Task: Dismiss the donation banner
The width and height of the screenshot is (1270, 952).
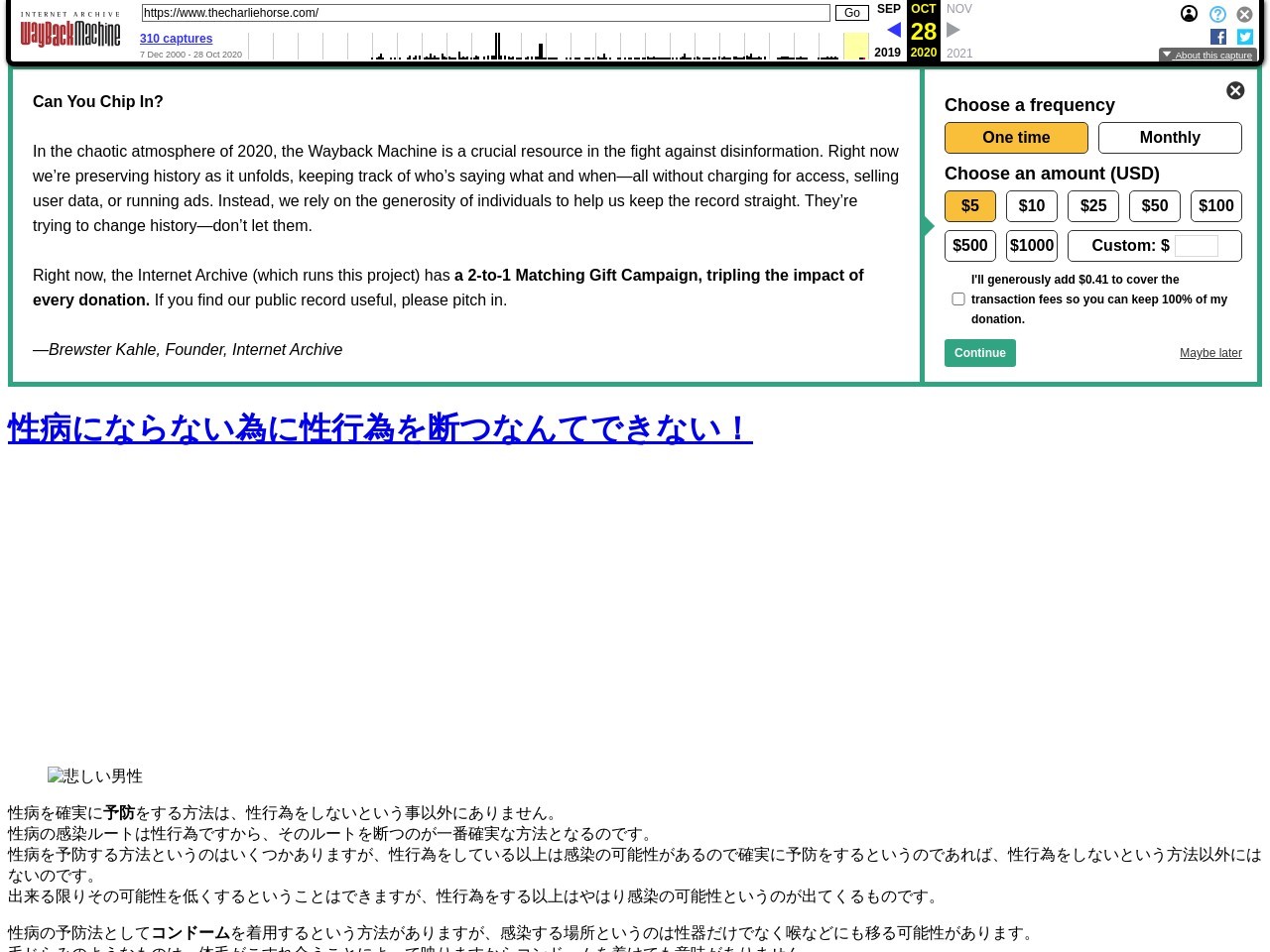Action: tap(1235, 90)
